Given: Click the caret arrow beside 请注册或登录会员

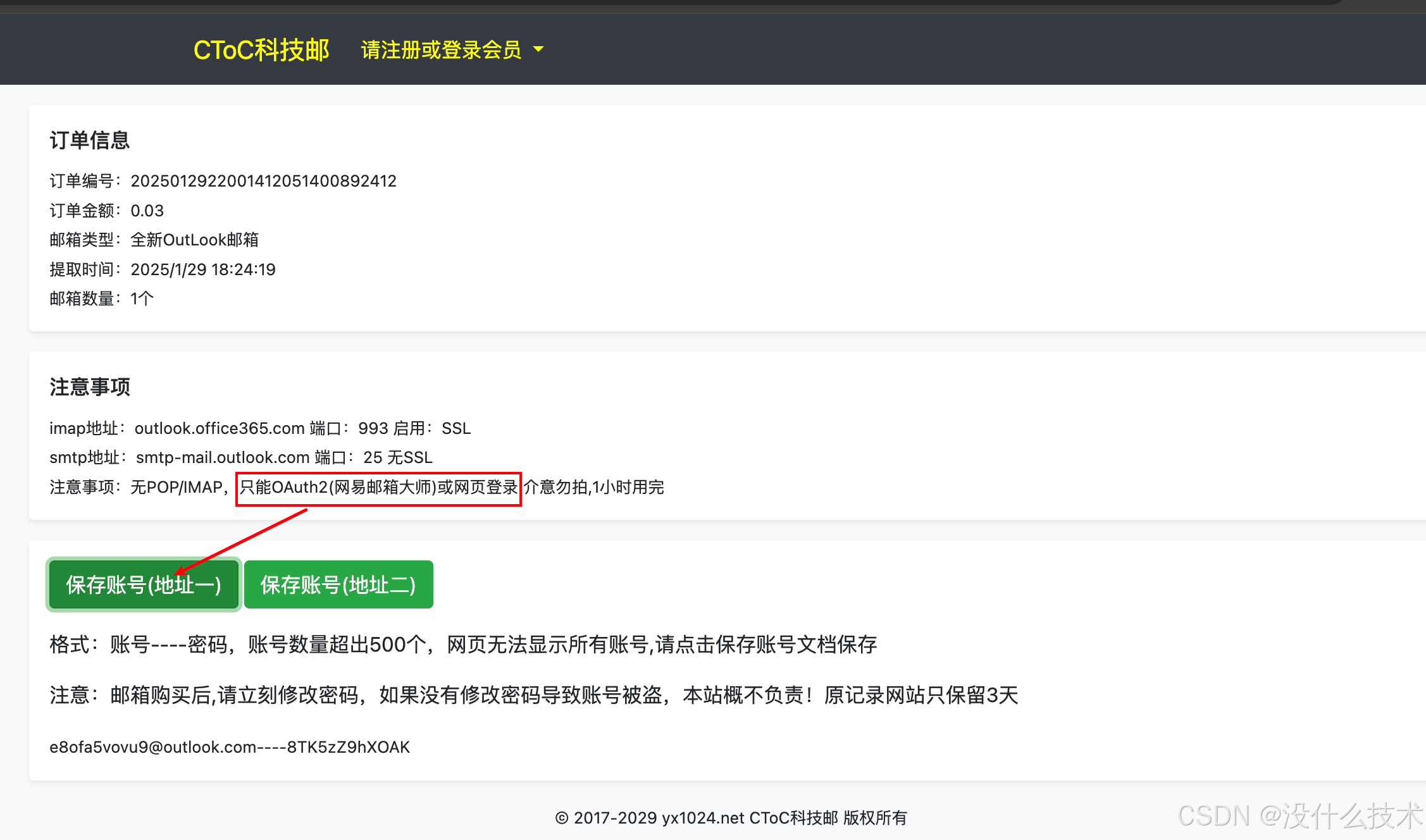Looking at the screenshot, I should pyautogui.click(x=538, y=49).
